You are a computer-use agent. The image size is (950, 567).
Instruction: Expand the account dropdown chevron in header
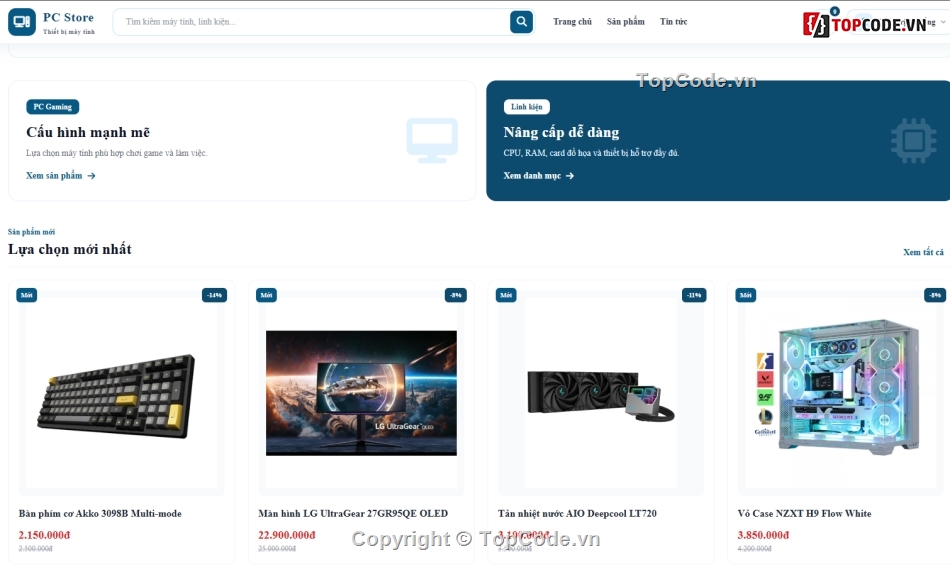coord(943,22)
